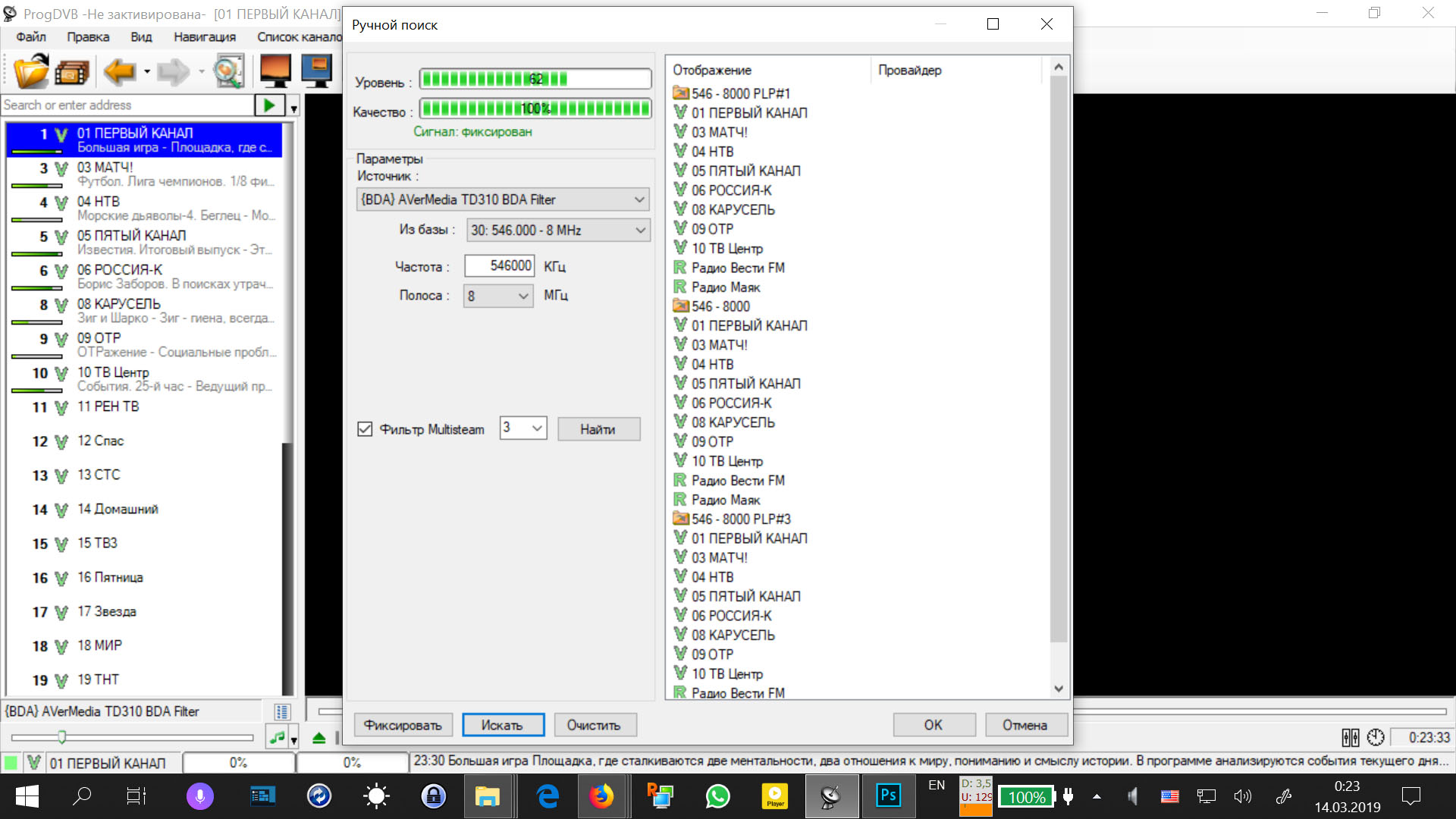Open dropdown arrow beside music notes icon
Viewport: 1456px width, 819px height.
(x=293, y=739)
